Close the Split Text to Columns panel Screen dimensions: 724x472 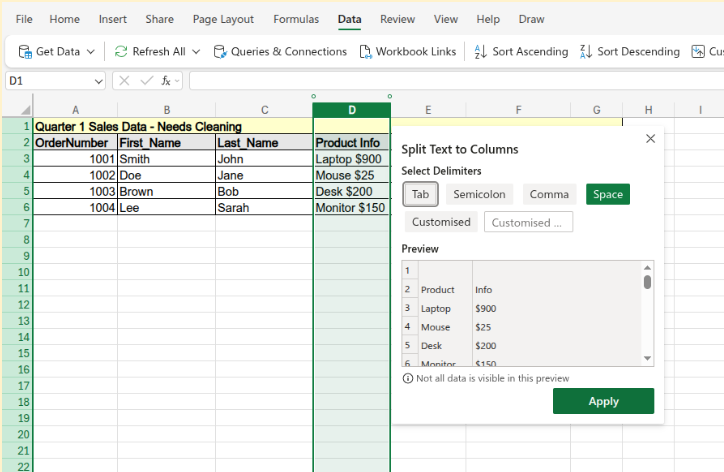pyautogui.click(x=650, y=139)
